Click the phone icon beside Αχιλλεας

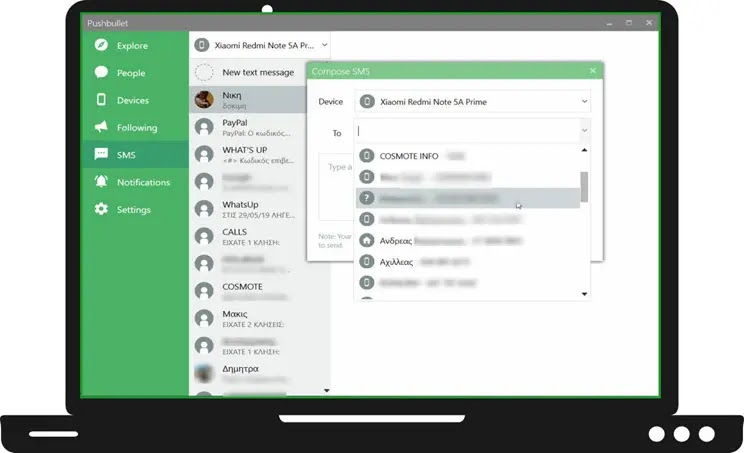pyautogui.click(x=366, y=261)
